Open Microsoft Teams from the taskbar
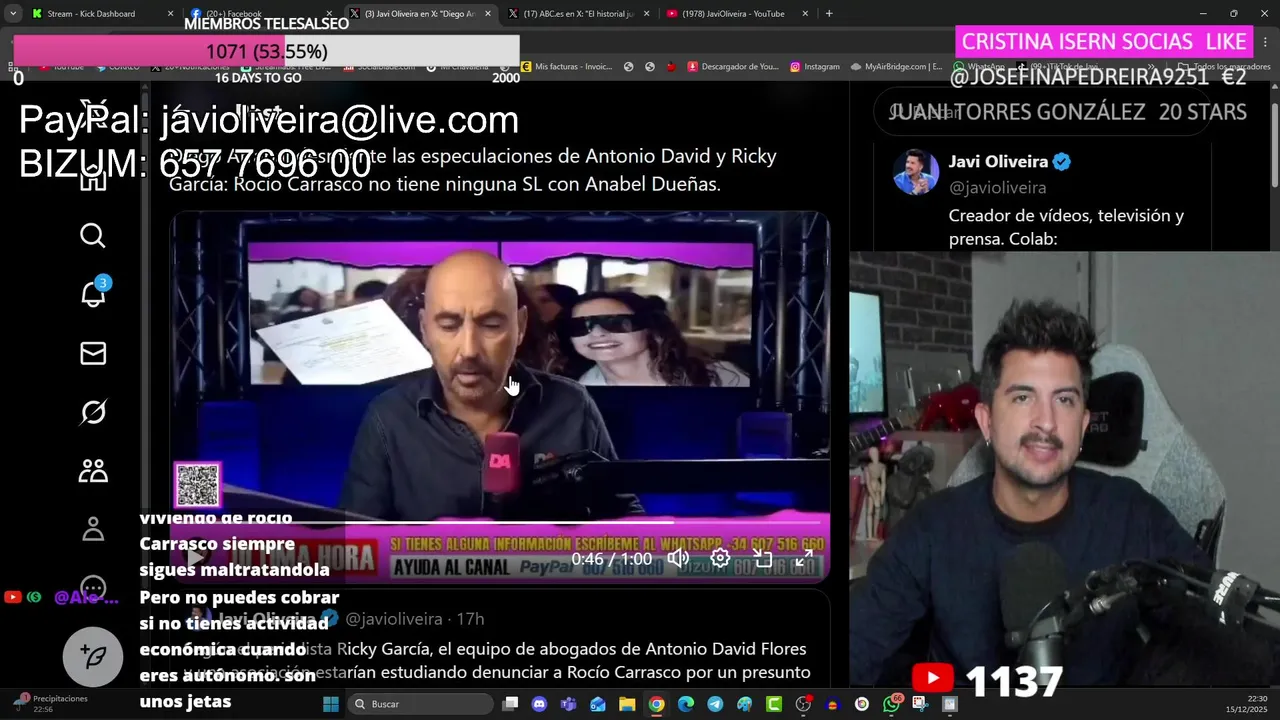Screen dimensions: 1280x720 coord(568,704)
